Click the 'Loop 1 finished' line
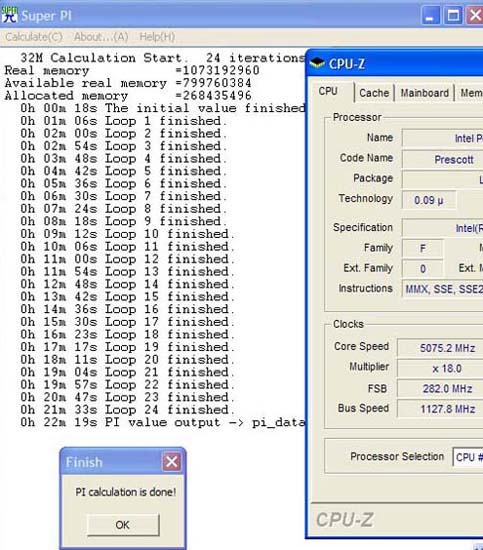This screenshot has height=550, width=483. click(x=124, y=121)
